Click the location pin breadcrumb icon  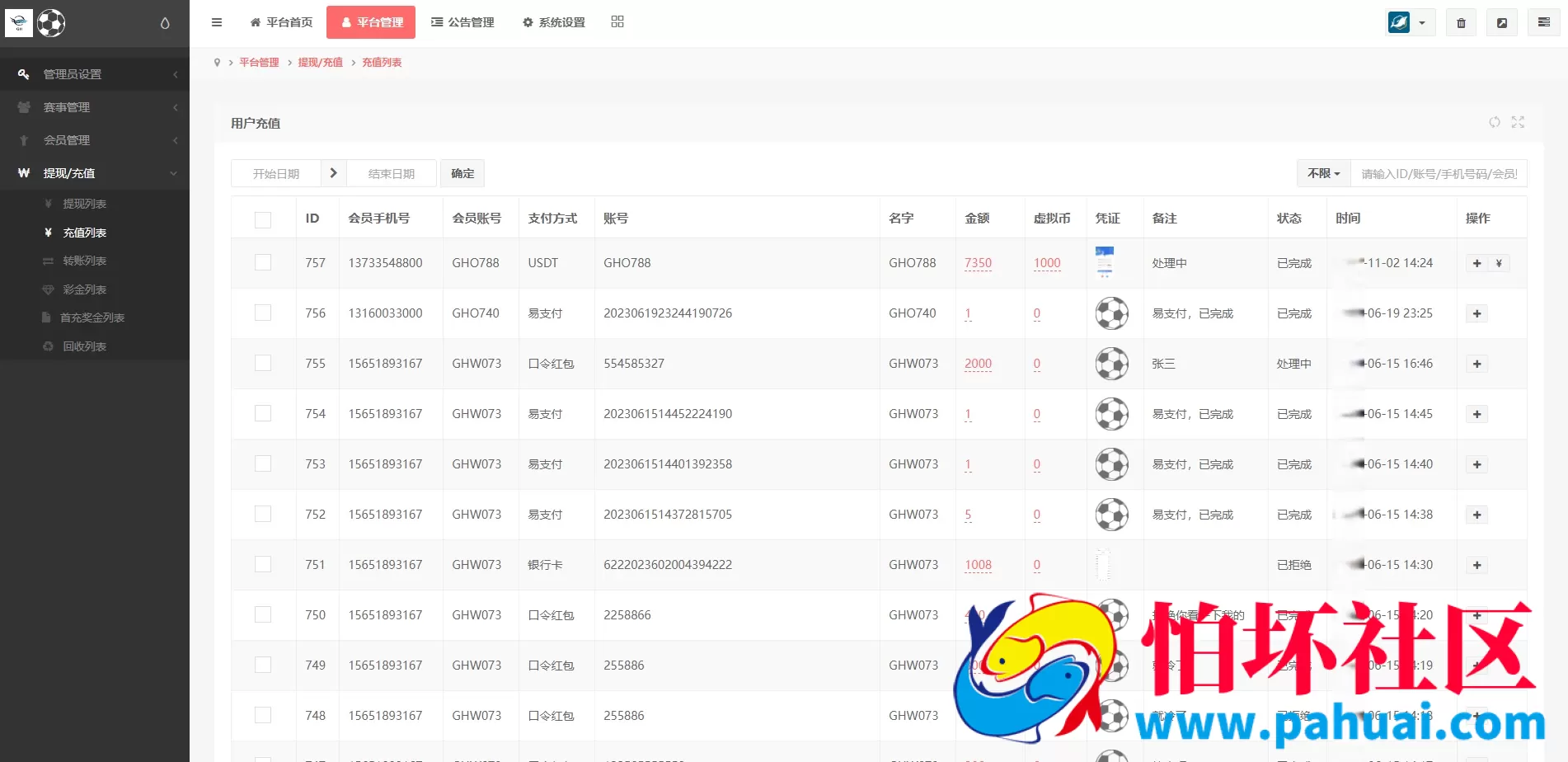click(217, 63)
